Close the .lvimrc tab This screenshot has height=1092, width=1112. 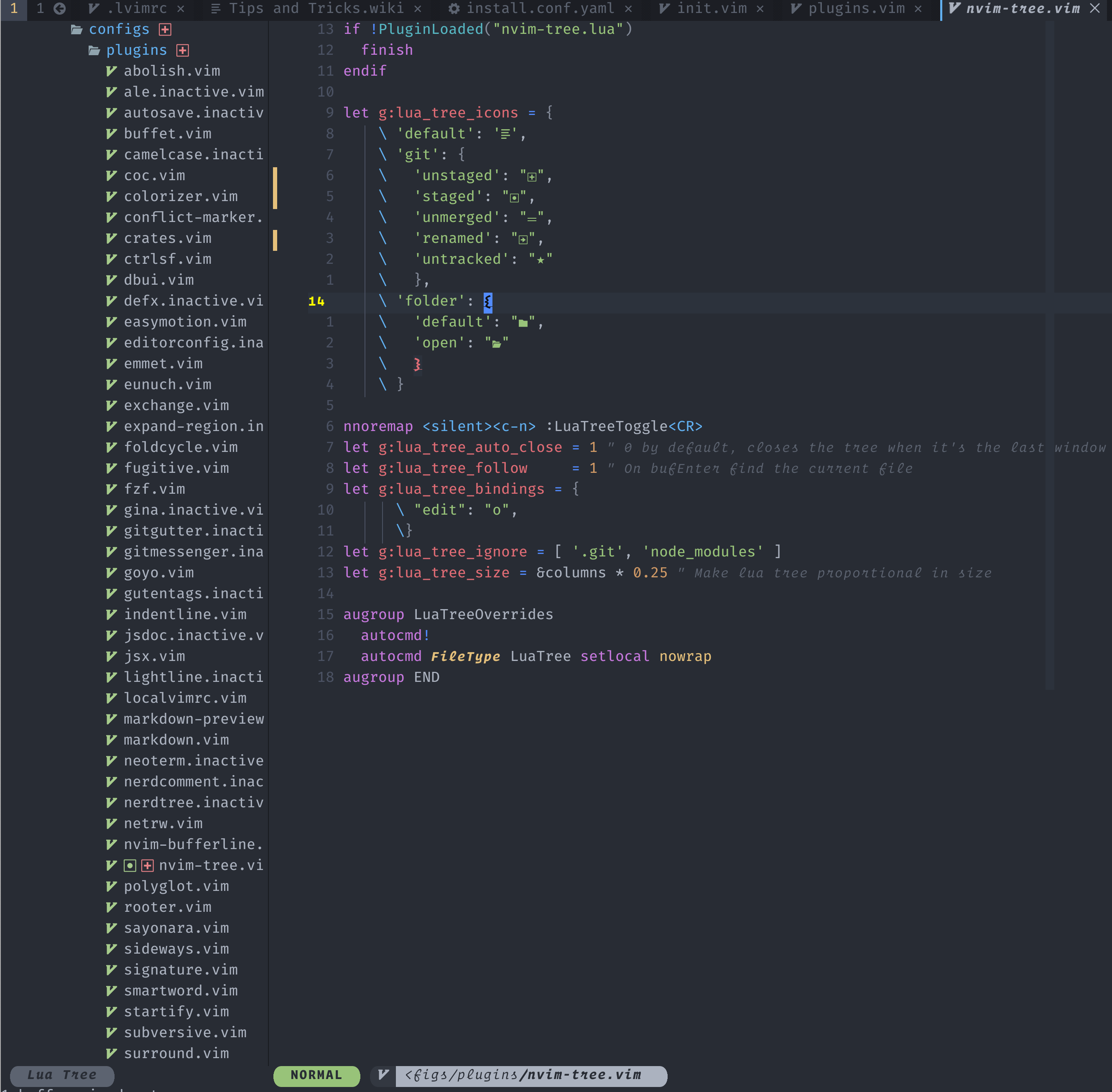(181, 9)
